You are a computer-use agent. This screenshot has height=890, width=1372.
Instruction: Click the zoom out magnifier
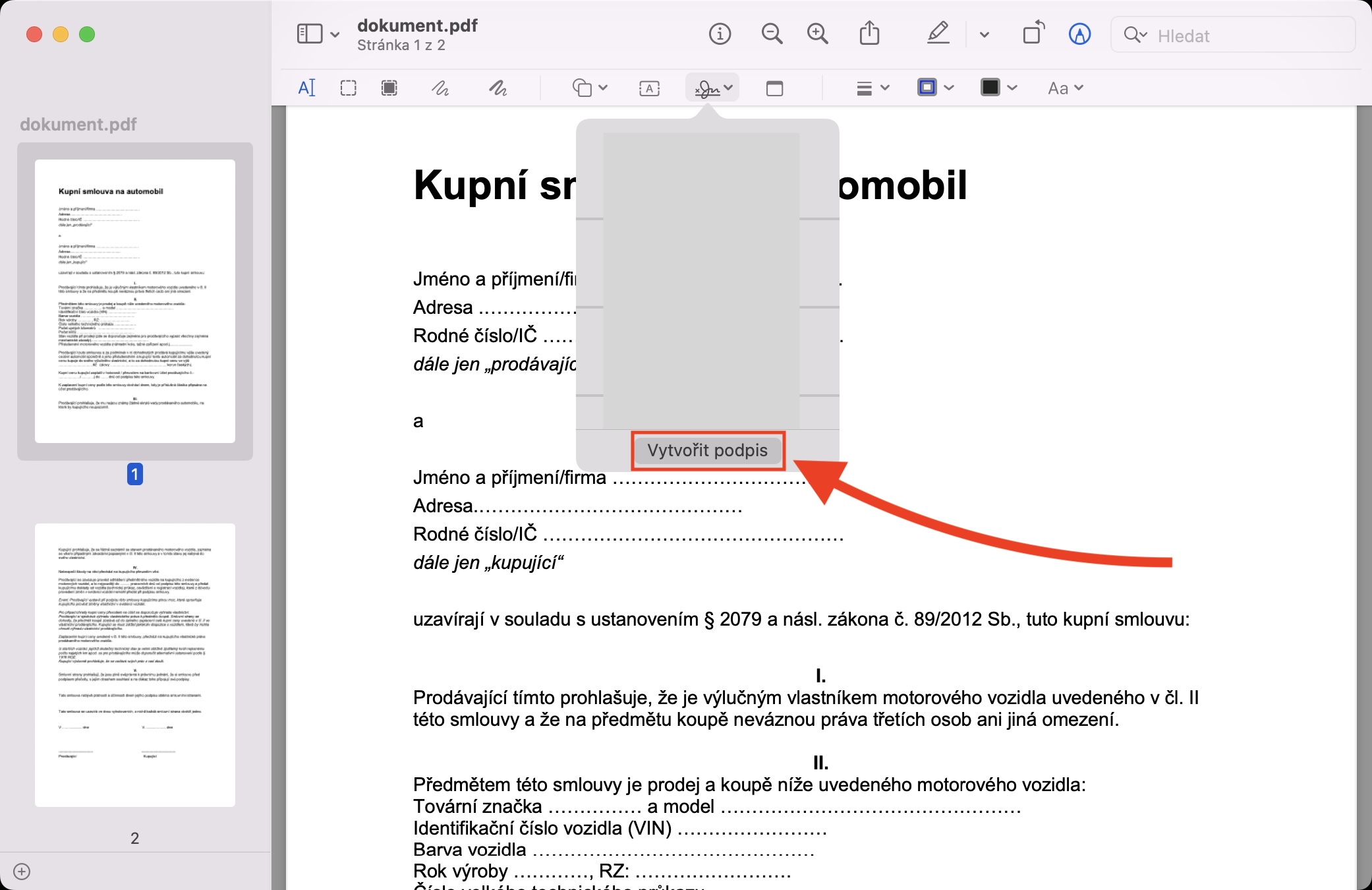[772, 34]
